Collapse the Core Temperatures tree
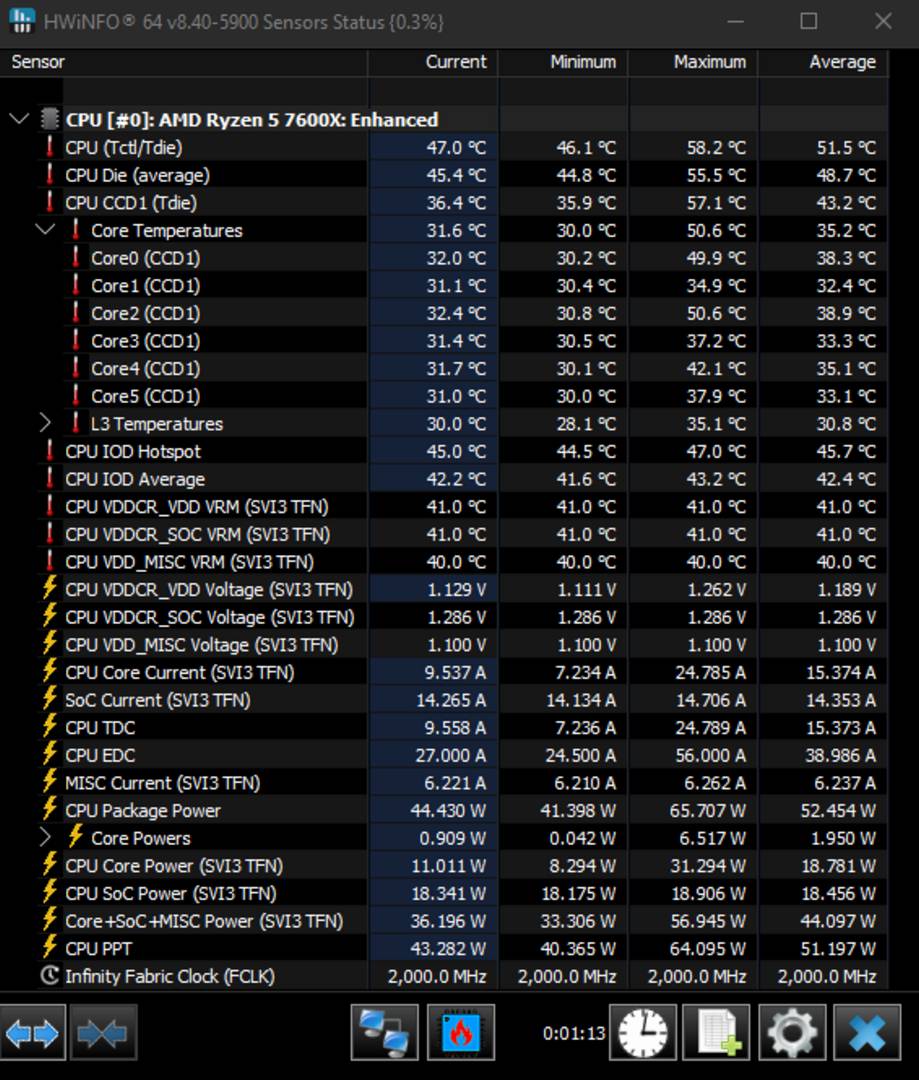Image resolution: width=919 pixels, height=1080 pixels. pyautogui.click(x=45, y=230)
